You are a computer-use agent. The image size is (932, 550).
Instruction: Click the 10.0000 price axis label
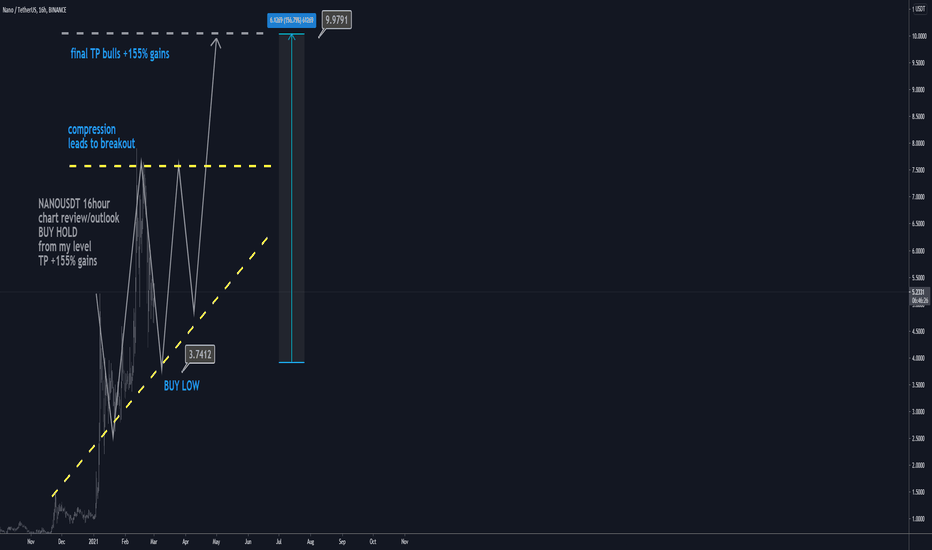919,36
